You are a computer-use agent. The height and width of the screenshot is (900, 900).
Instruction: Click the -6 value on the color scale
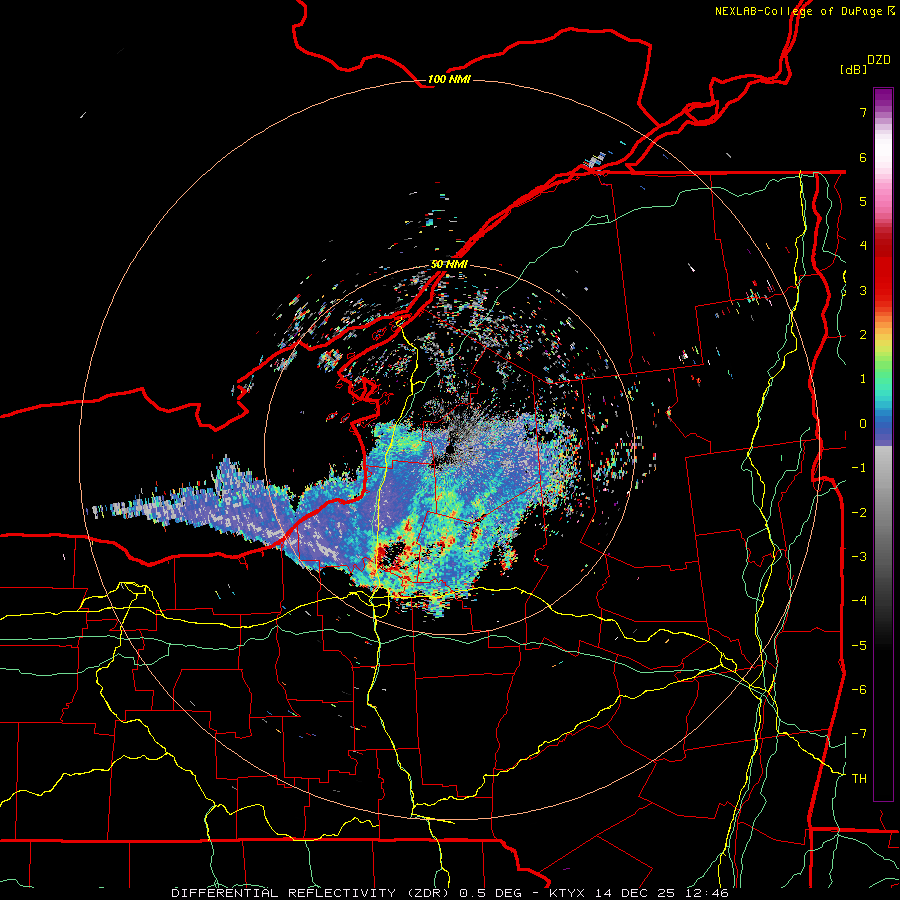(859, 690)
